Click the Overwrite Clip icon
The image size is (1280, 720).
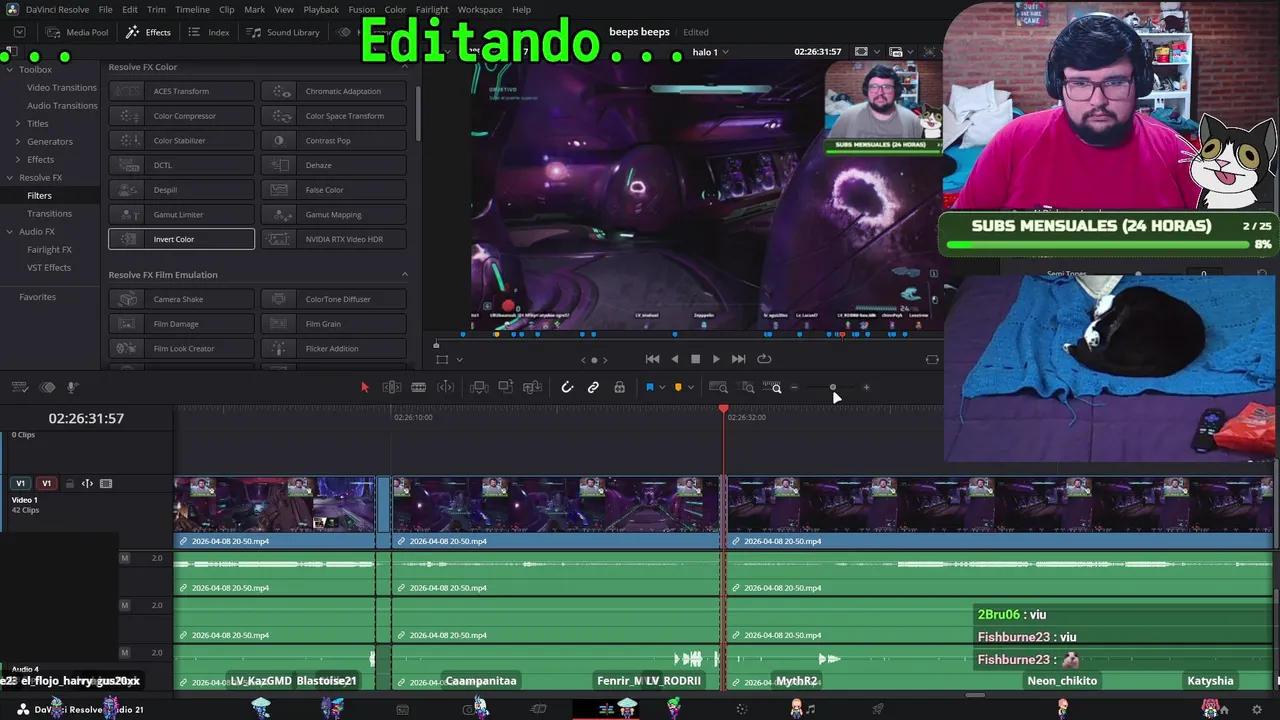tap(506, 387)
